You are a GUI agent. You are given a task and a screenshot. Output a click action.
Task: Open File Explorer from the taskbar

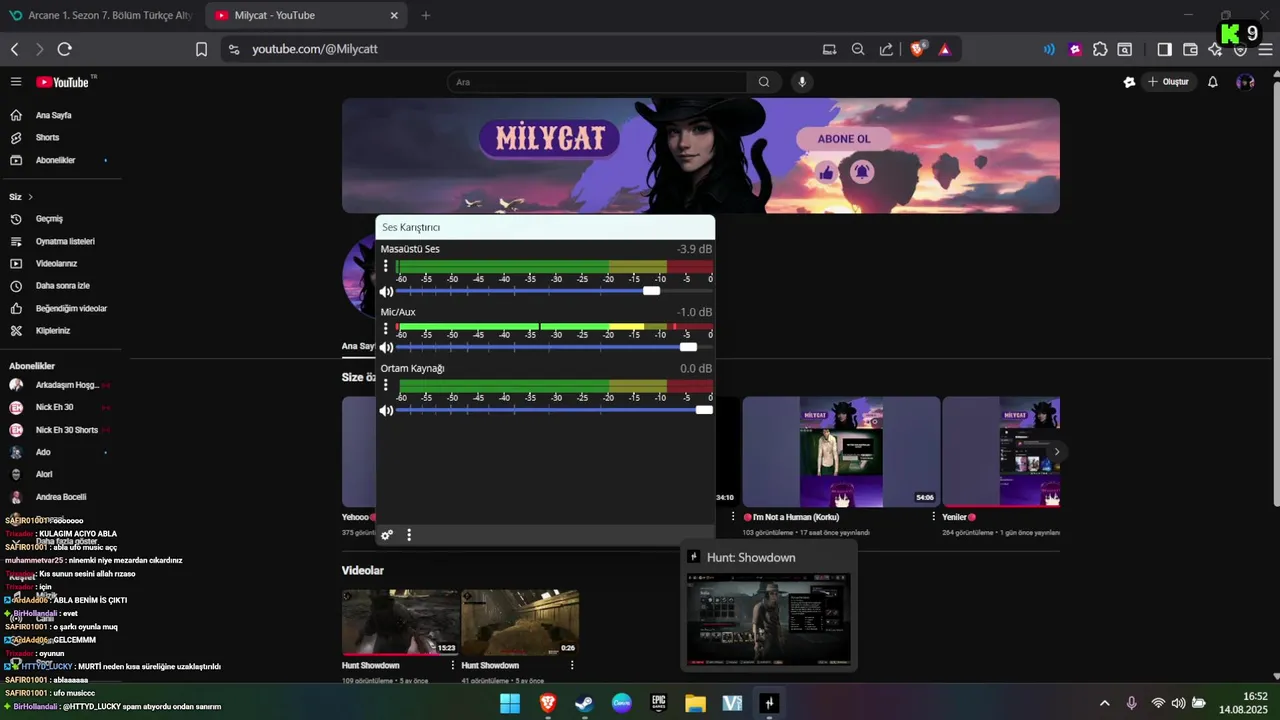(695, 703)
